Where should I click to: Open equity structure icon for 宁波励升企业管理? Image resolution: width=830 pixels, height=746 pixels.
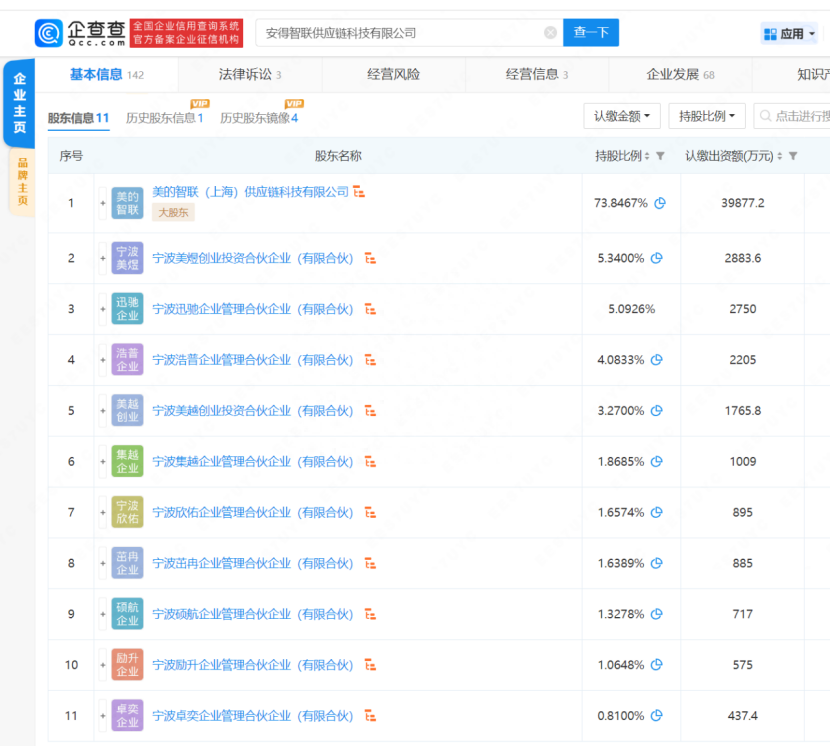tap(371, 665)
